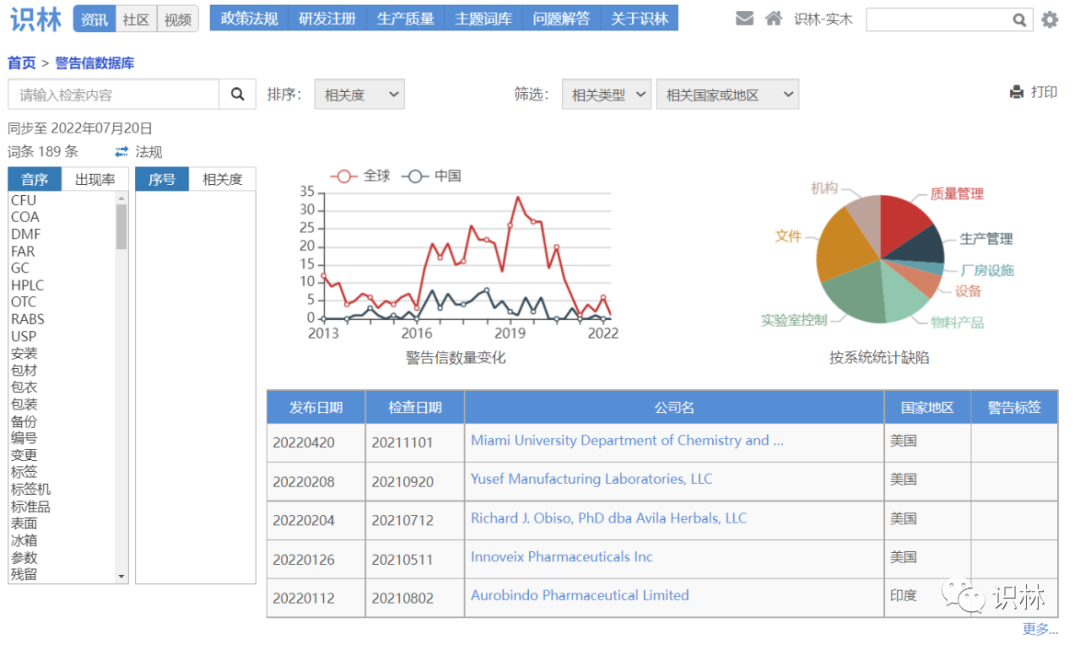This screenshot has width=1080, height=645.
Task: Click the 发布日期 column header
Action: pyautogui.click(x=316, y=407)
